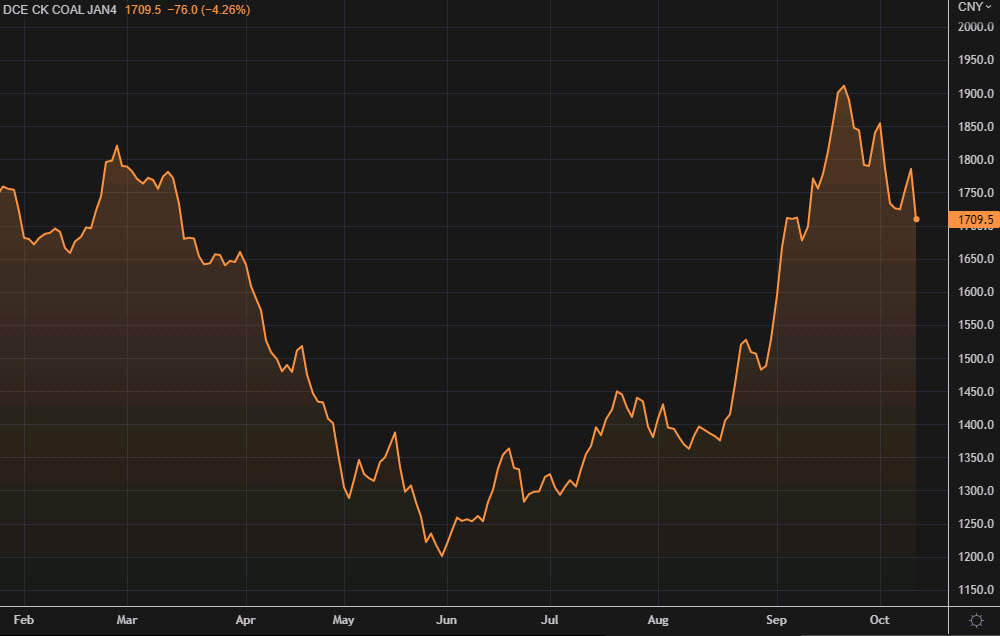Screen dimensions: 1000x636
Task: Select the Aug label on time axis
Action: pyautogui.click(x=657, y=620)
